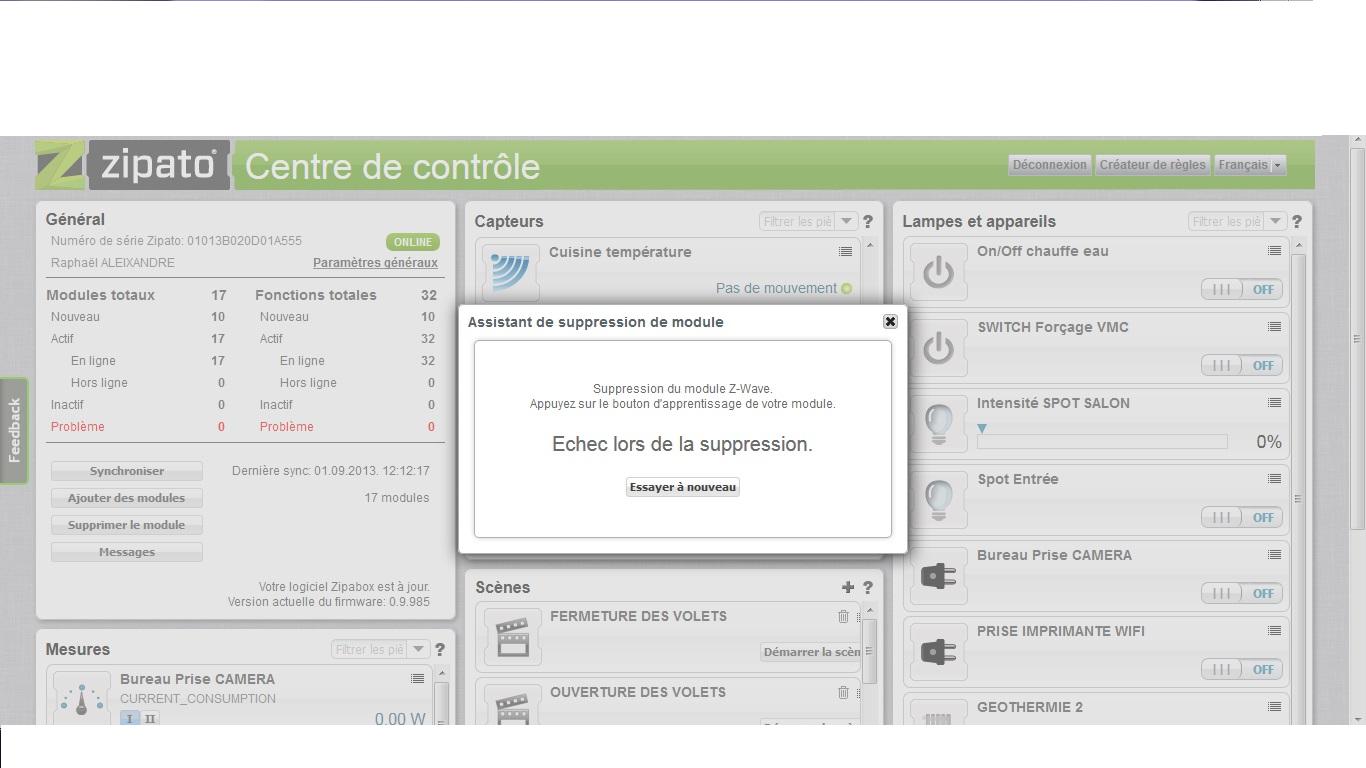The width and height of the screenshot is (1366, 768).
Task: Click the Mesures filter input field
Action: coord(369,650)
